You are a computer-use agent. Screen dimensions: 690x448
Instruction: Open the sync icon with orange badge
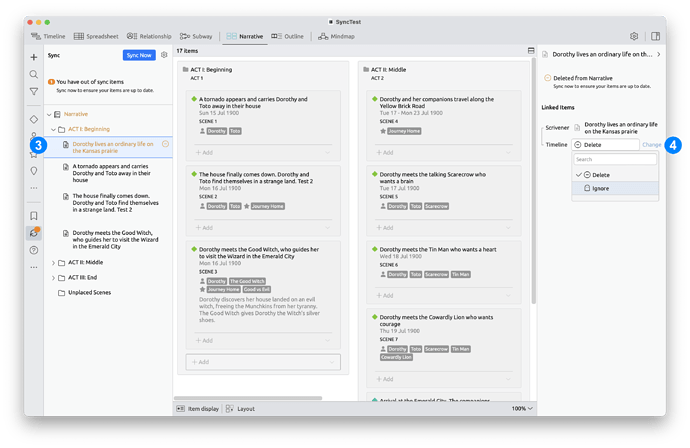(x=34, y=232)
